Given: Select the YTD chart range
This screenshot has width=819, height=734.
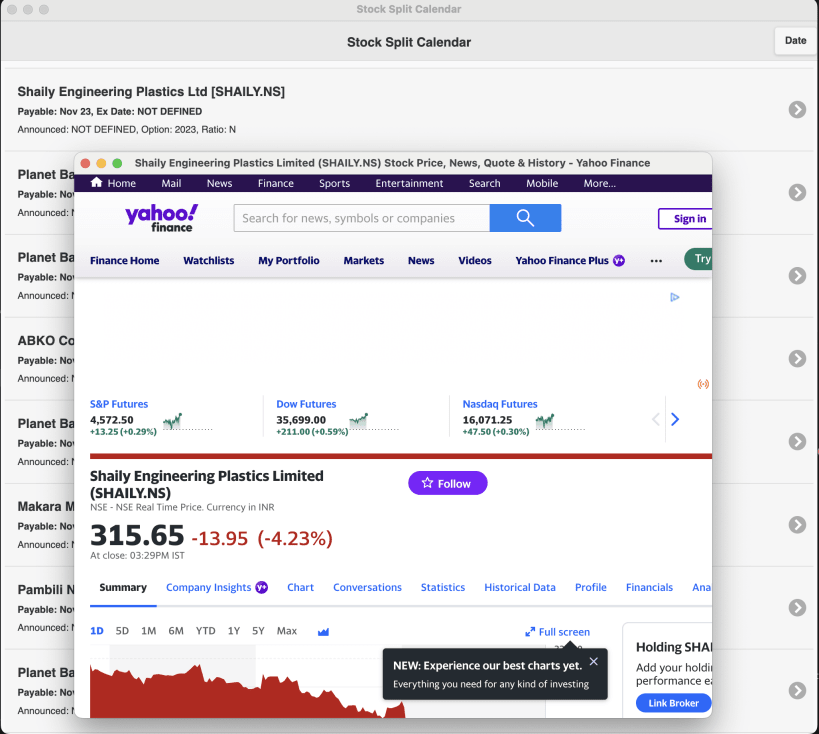Looking at the screenshot, I should [205, 631].
